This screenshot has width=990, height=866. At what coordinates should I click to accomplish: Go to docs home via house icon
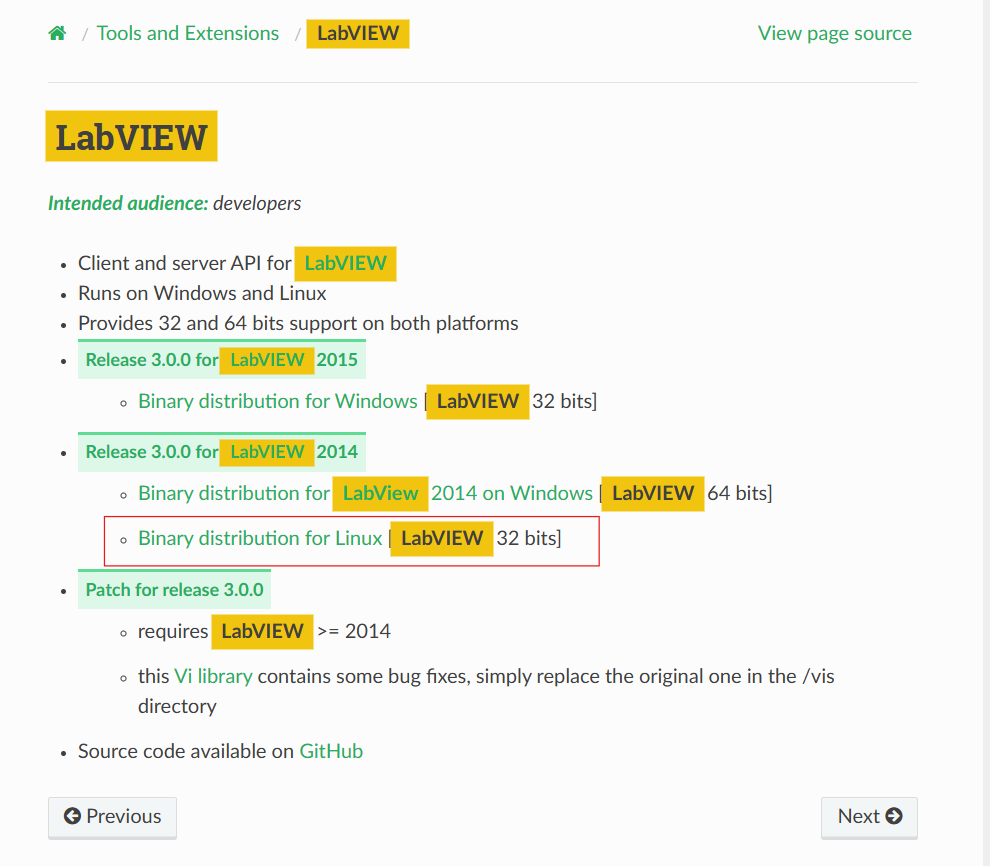[x=57, y=33]
